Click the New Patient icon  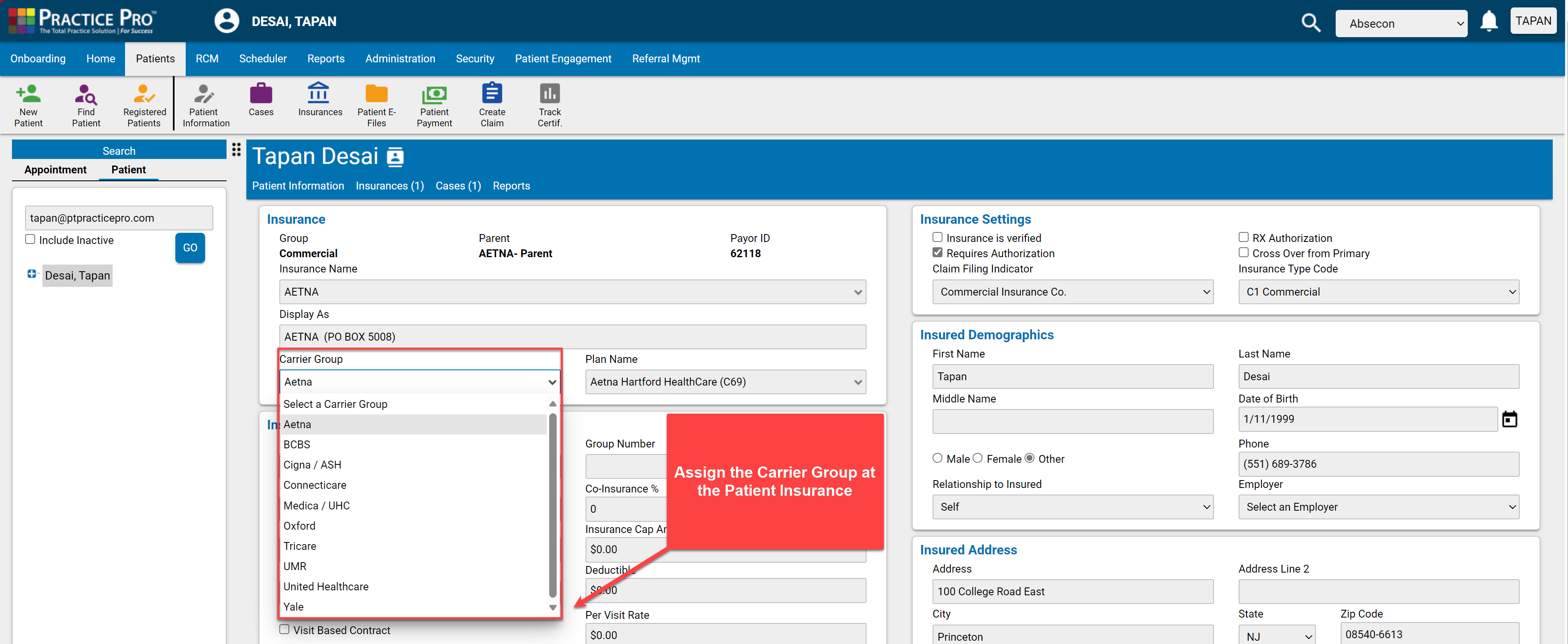28,105
